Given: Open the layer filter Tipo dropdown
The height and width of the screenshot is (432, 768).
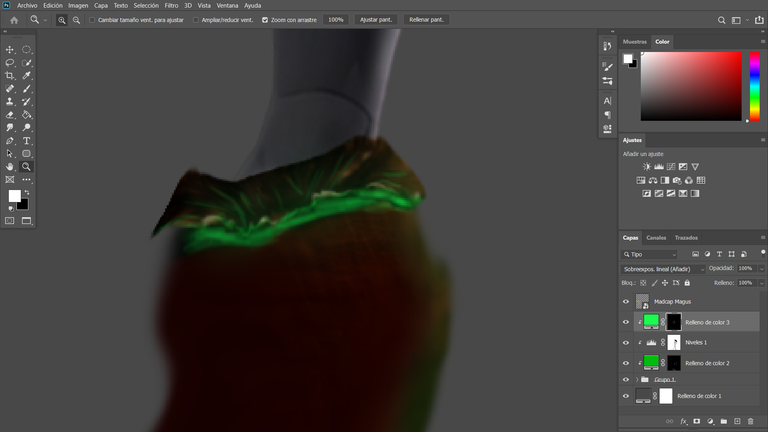Looking at the screenshot, I should click(649, 254).
